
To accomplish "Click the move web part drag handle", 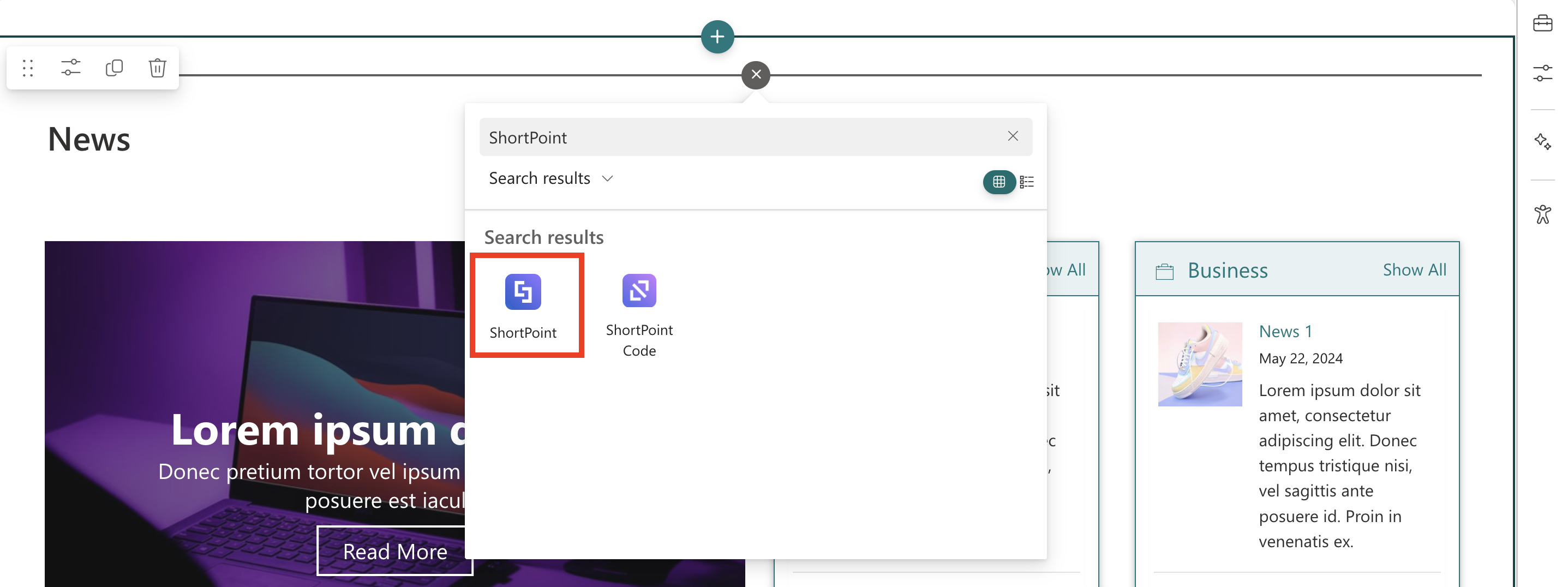I will (x=27, y=68).
